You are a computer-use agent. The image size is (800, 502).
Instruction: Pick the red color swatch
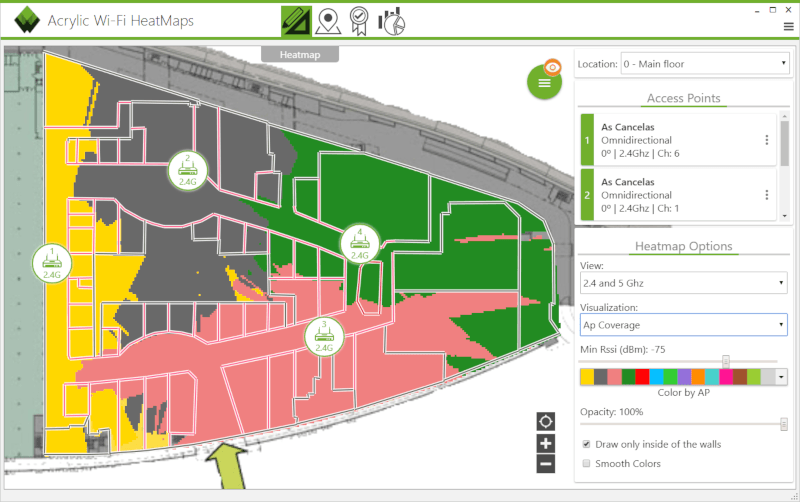tap(642, 377)
